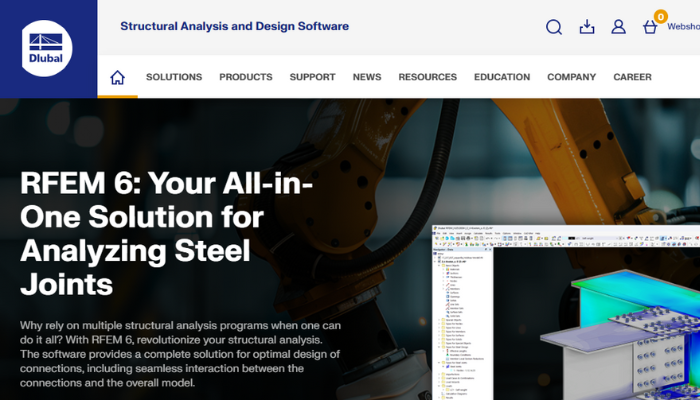The width and height of the screenshot is (700, 400).
Task: Click the downloads icon in header
Action: click(x=587, y=27)
